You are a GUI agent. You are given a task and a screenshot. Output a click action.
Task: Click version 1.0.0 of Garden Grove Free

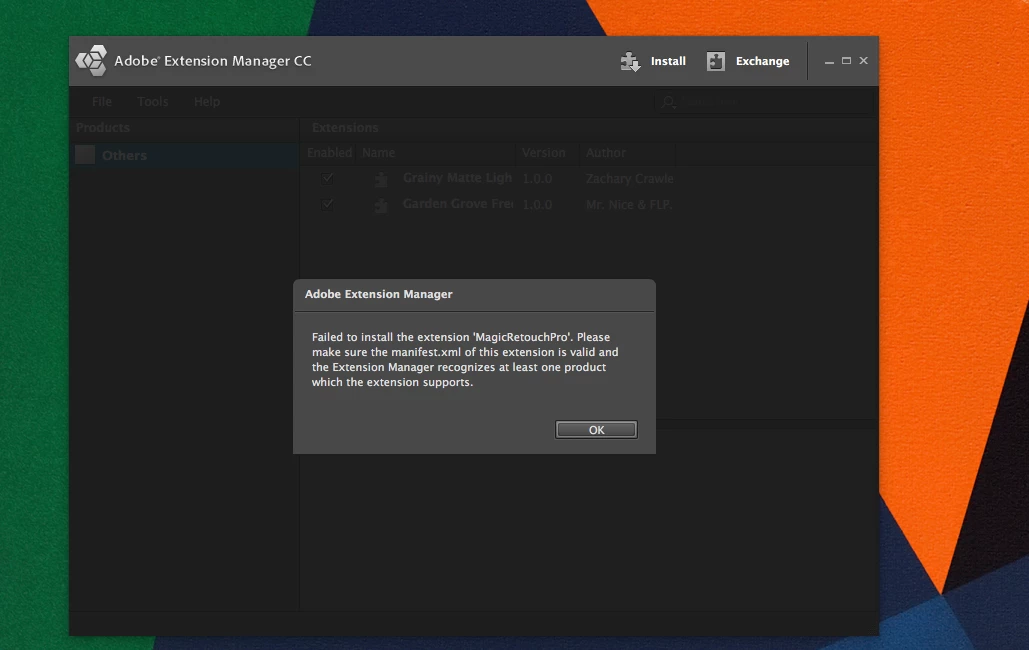(x=537, y=205)
